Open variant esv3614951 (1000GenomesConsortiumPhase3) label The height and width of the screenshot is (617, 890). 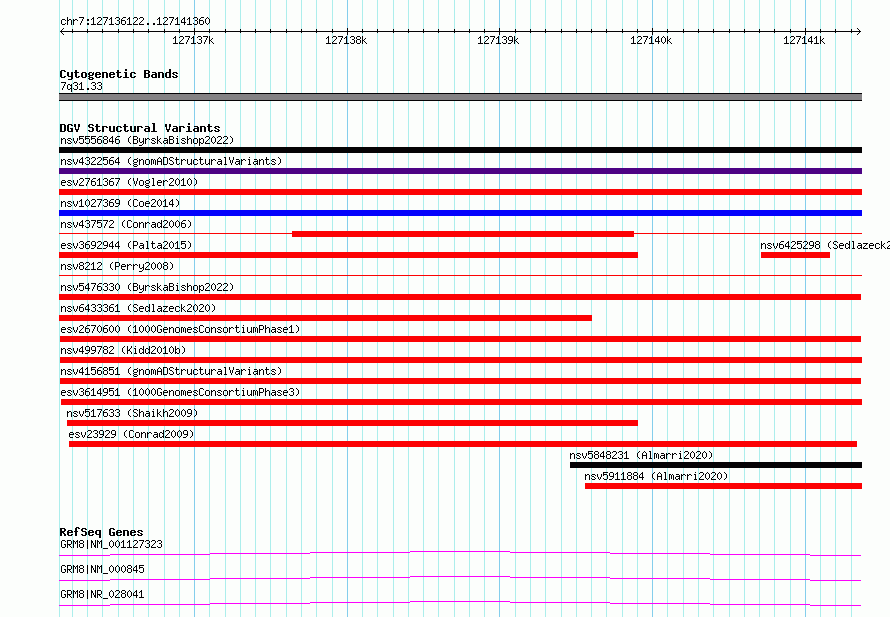click(x=180, y=392)
